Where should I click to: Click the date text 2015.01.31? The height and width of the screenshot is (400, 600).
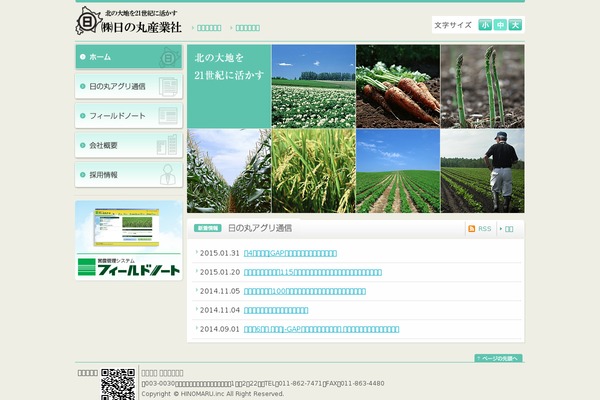point(220,253)
